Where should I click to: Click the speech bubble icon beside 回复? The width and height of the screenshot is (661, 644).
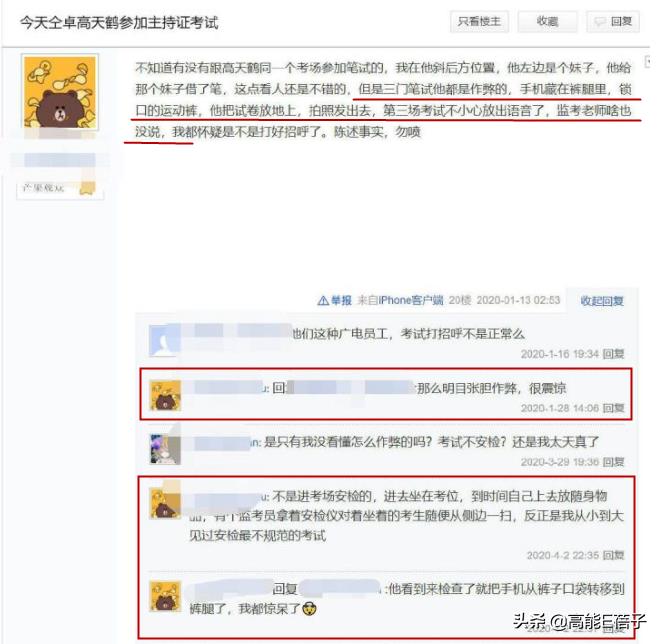[599, 21]
